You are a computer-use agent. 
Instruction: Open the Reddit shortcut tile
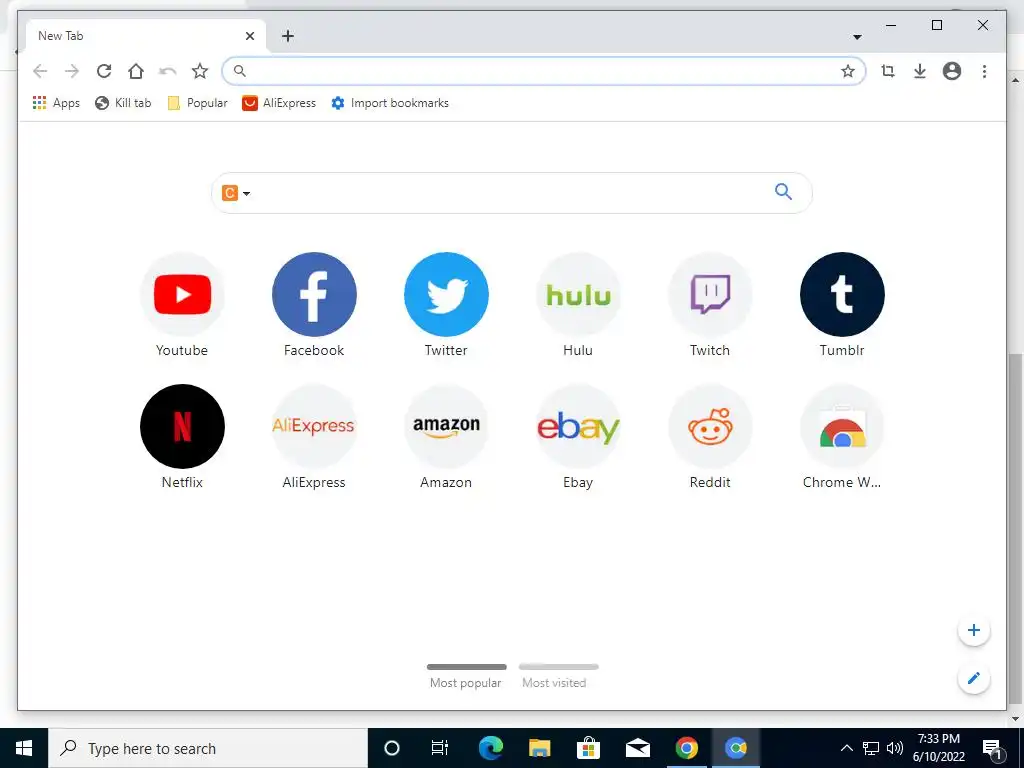[x=710, y=437]
